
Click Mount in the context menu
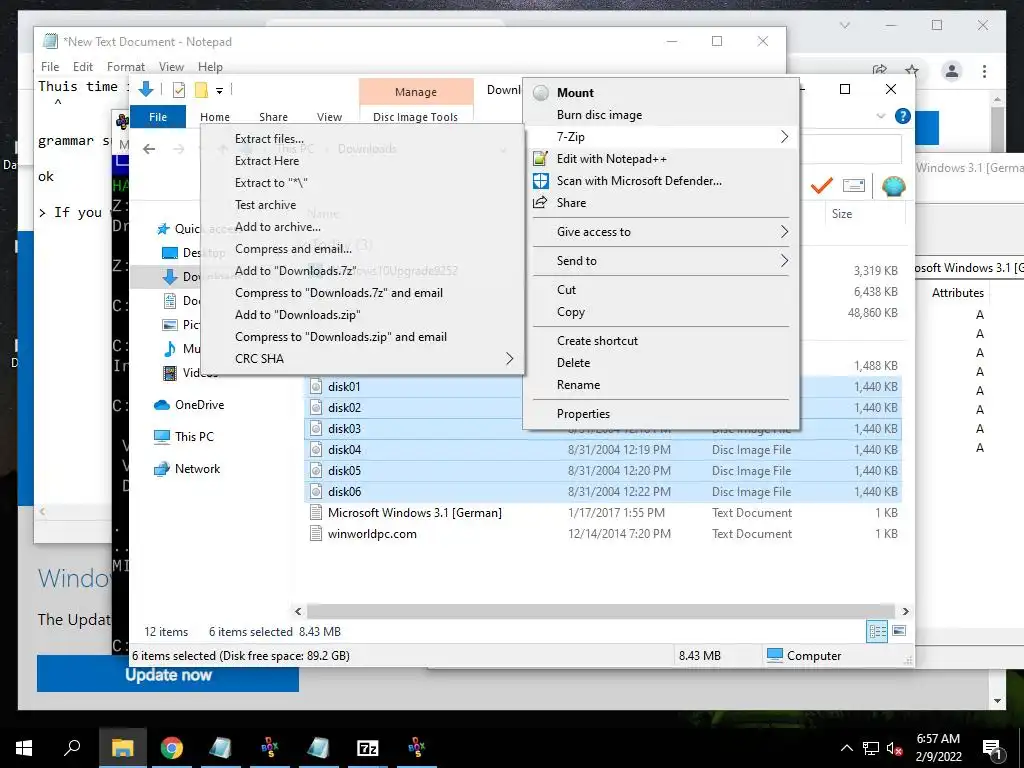click(661, 93)
